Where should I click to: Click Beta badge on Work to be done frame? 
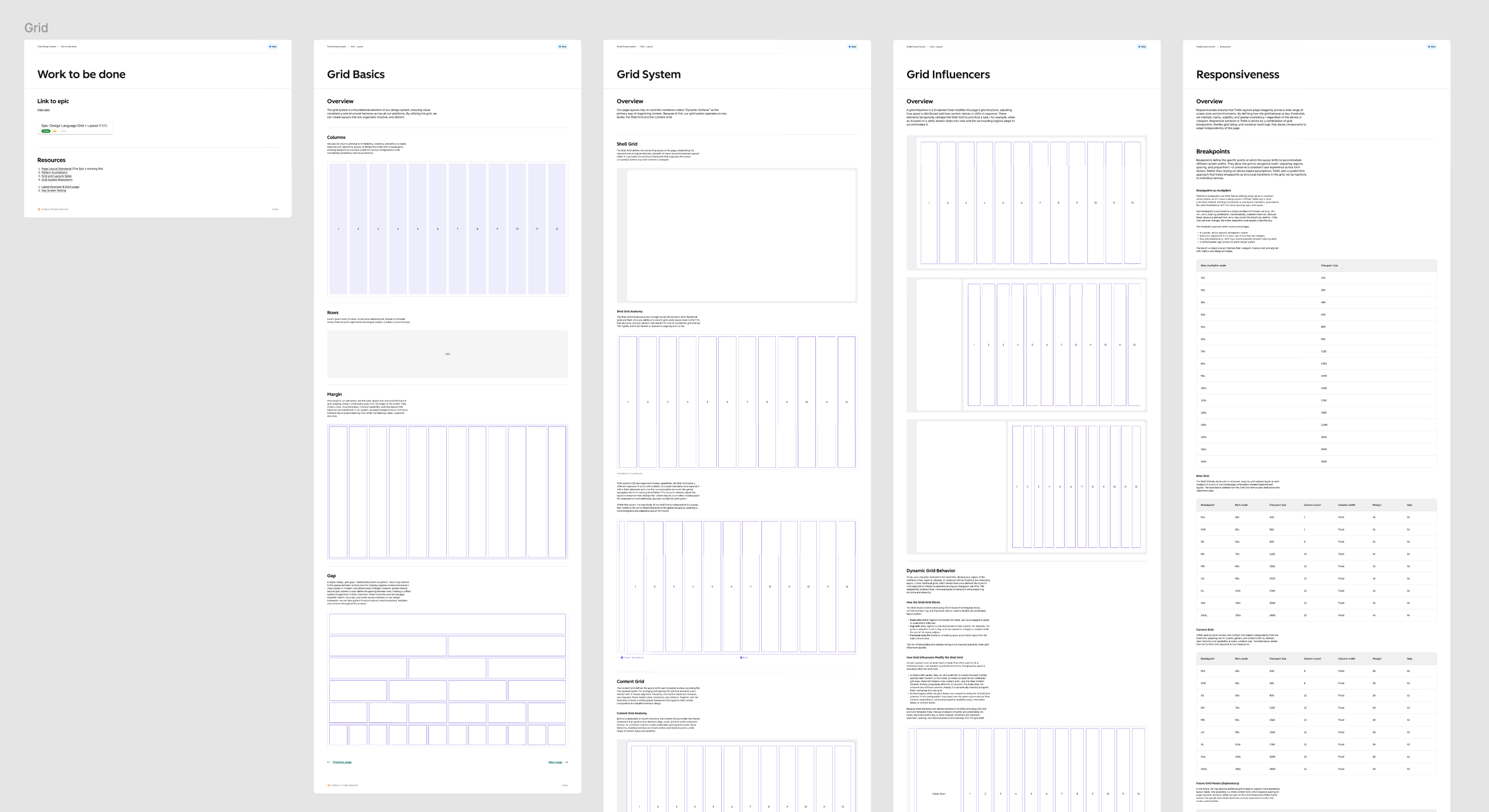click(x=273, y=46)
